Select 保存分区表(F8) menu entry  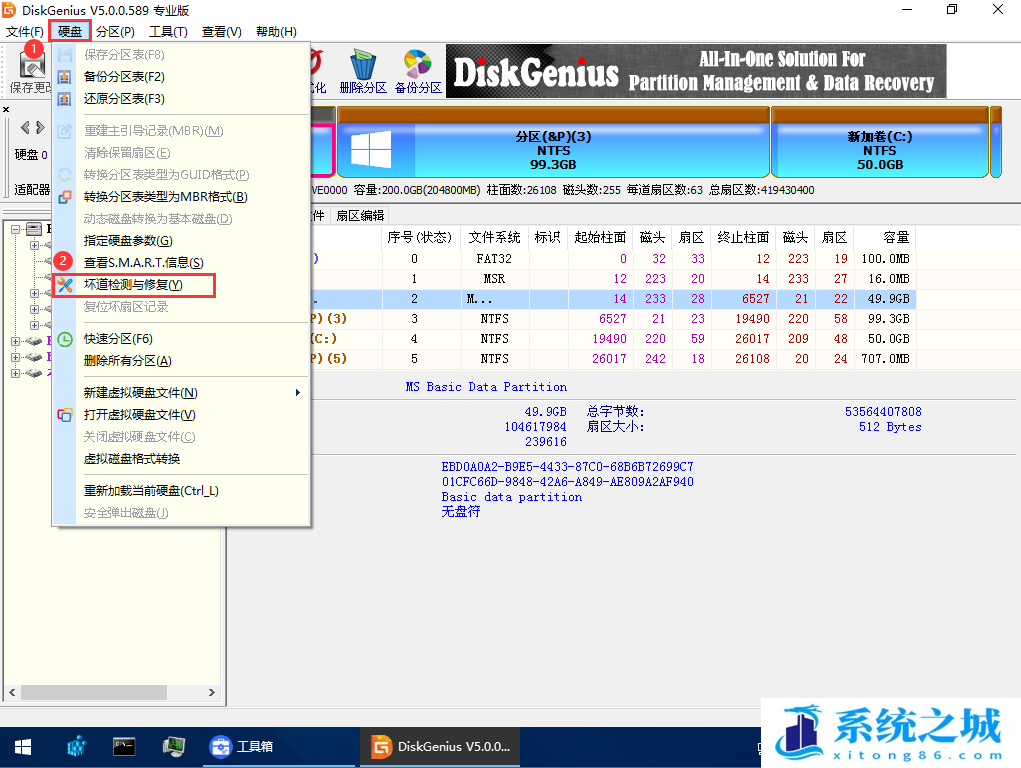(x=181, y=55)
